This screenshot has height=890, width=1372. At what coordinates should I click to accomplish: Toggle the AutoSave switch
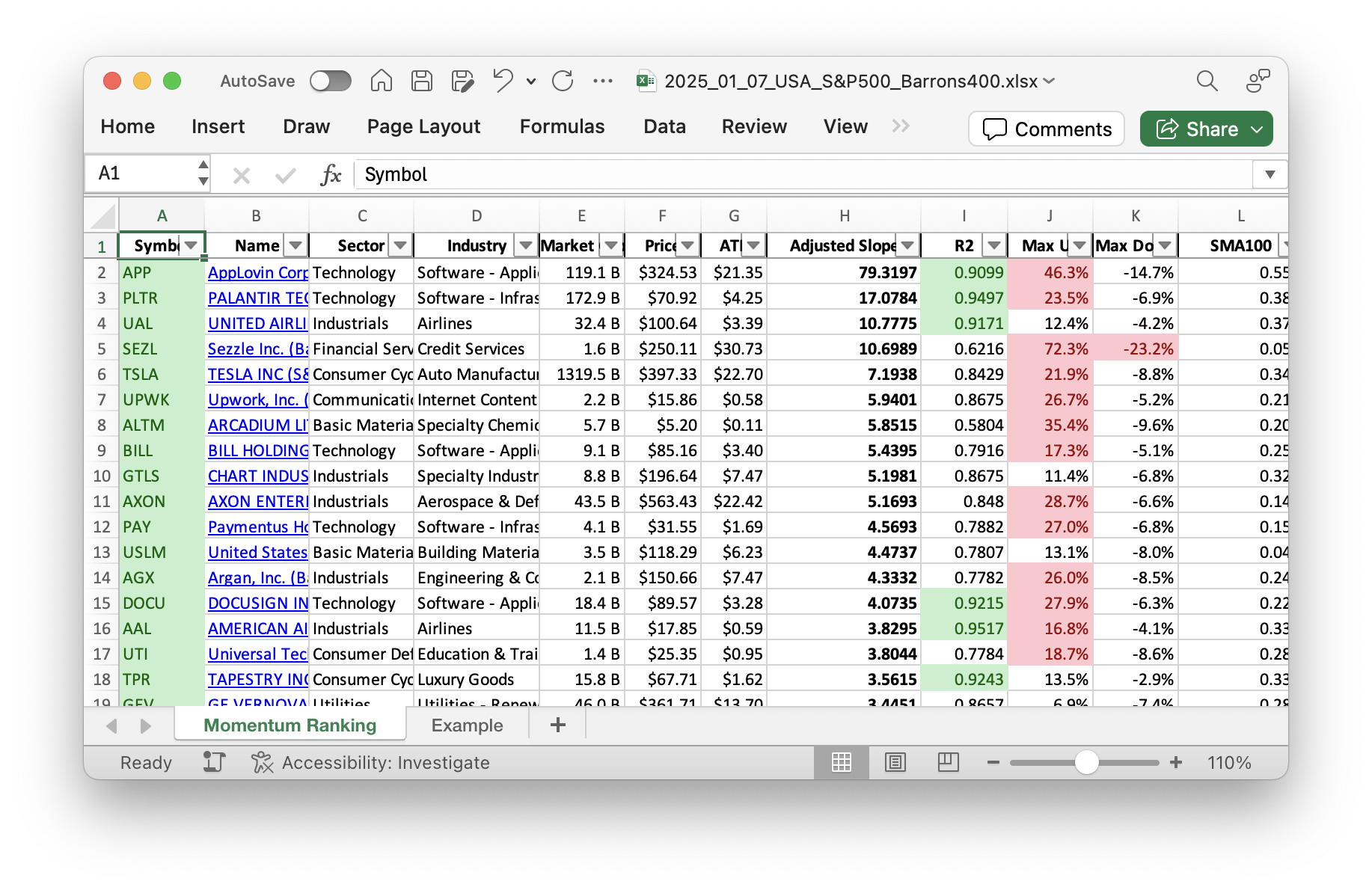tap(331, 81)
